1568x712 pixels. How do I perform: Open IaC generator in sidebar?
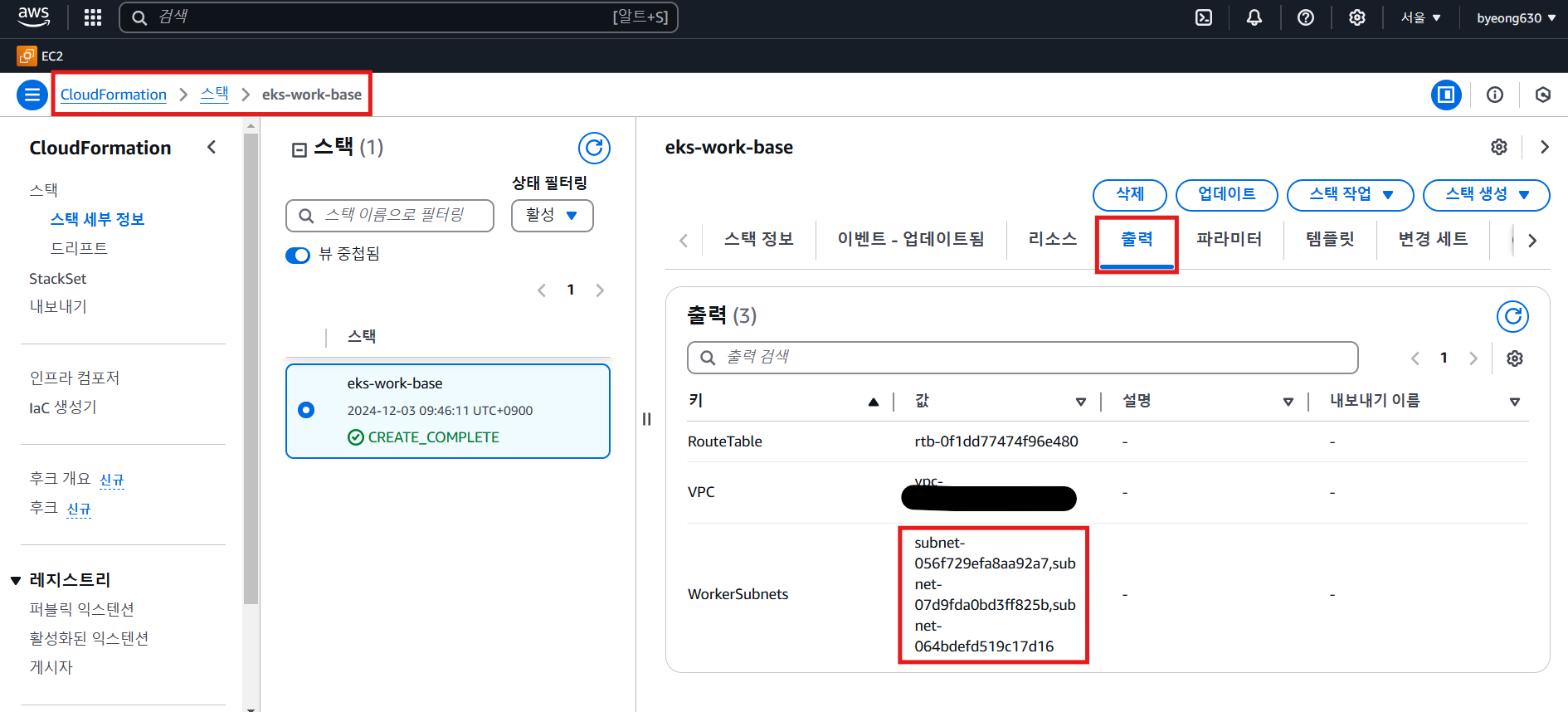[63, 407]
